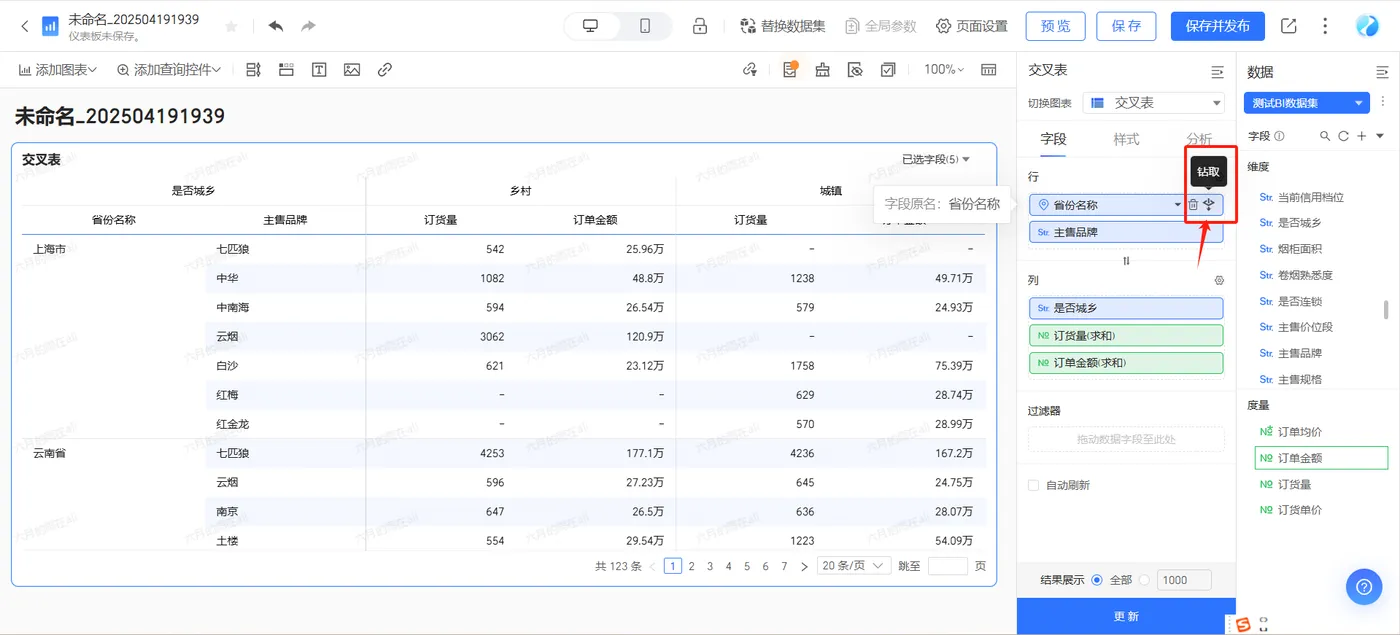Click the 1000 result limit input
This screenshot has height=635, width=1400.
click(x=1184, y=580)
